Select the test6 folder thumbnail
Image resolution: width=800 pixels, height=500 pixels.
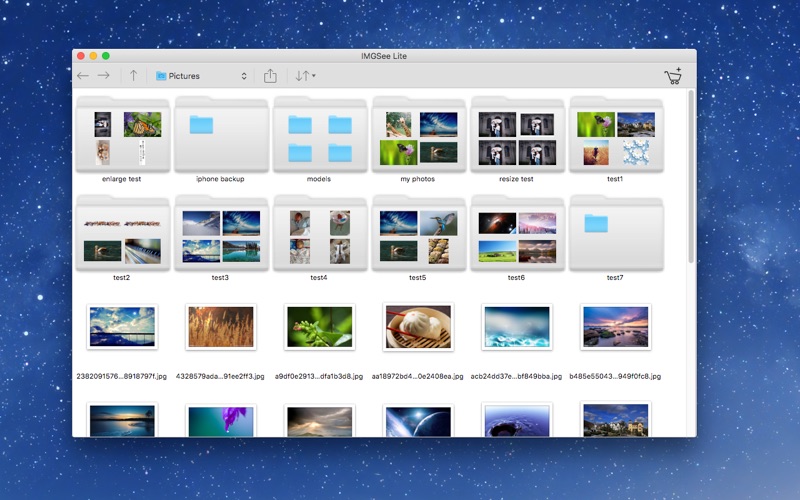pos(517,233)
